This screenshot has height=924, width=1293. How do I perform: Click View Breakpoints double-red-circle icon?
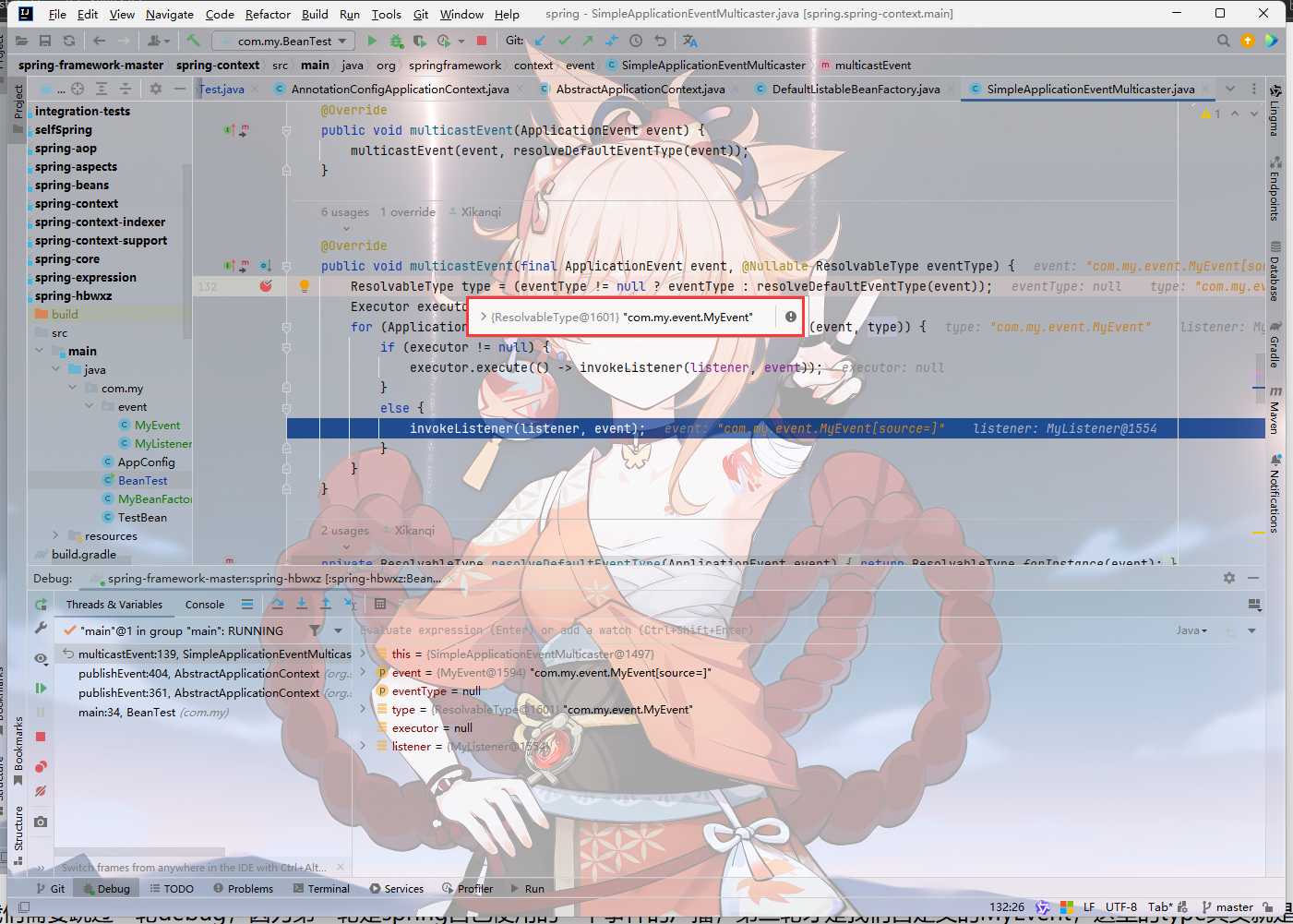41,766
